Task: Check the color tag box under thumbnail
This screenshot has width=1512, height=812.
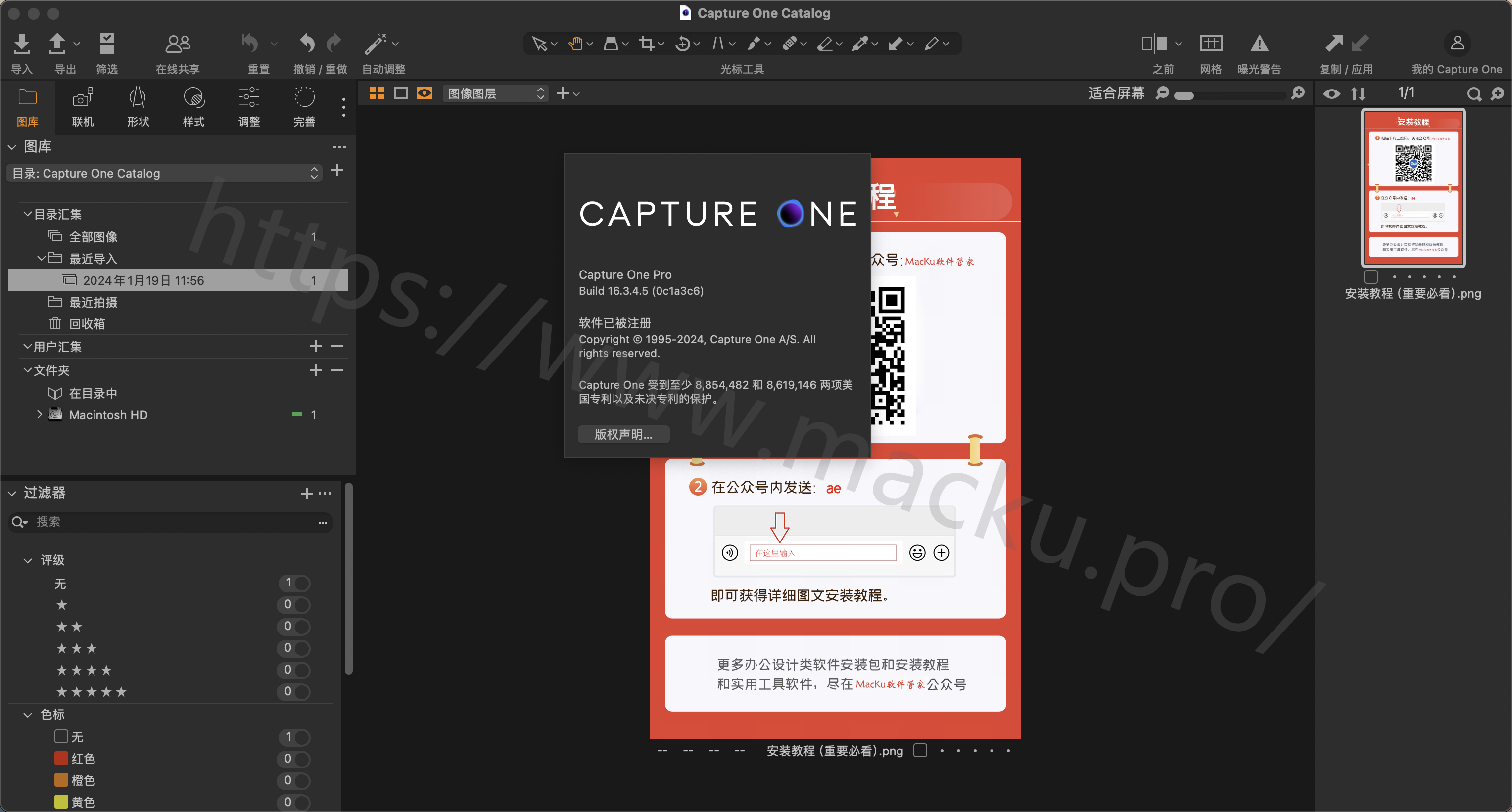Action: coord(1370,277)
